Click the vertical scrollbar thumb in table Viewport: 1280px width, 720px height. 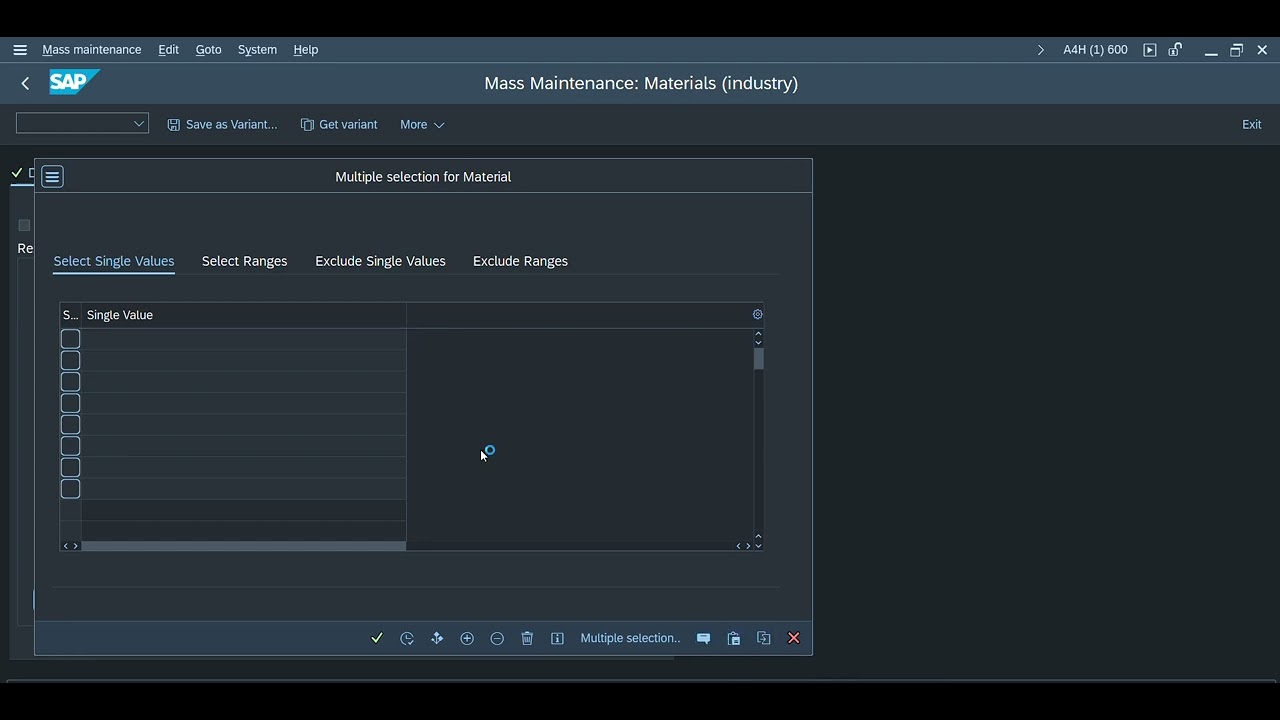[x=758, y=359]
